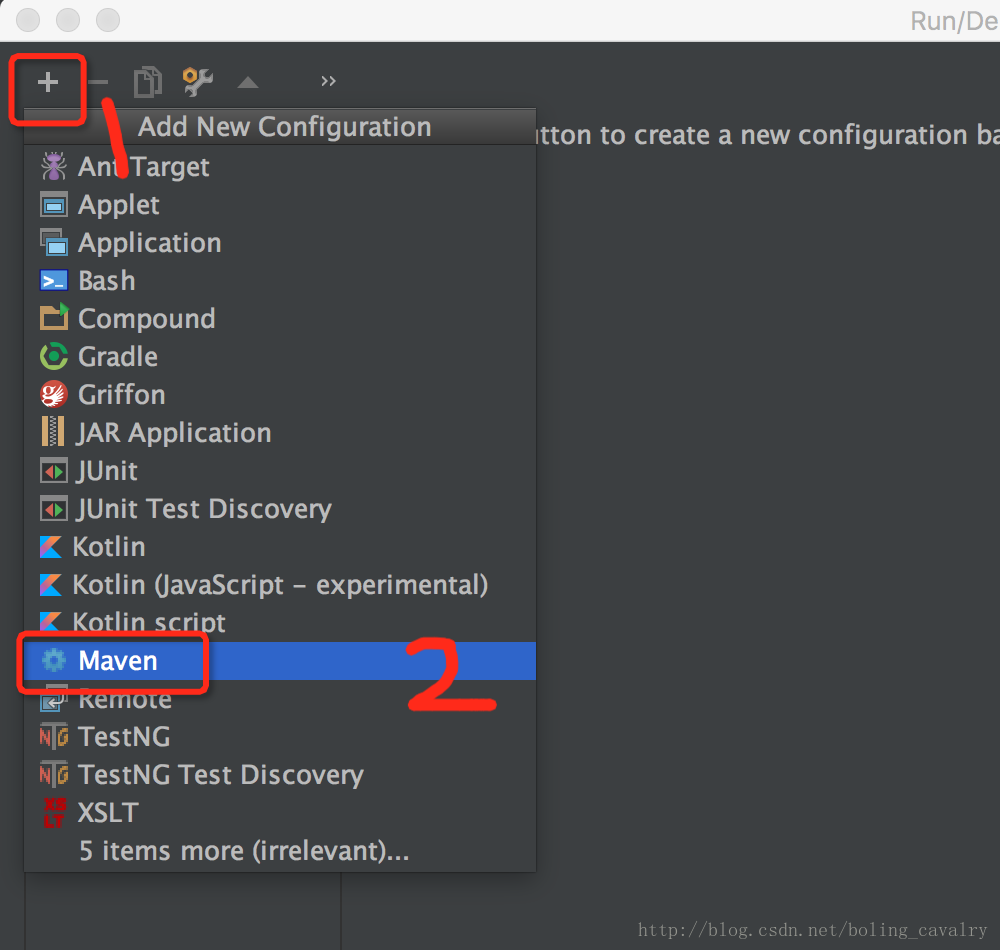Select TestNG Test Discovery entry
Image resolution: width=1000 pixels, height=950 pixels.
280,775
